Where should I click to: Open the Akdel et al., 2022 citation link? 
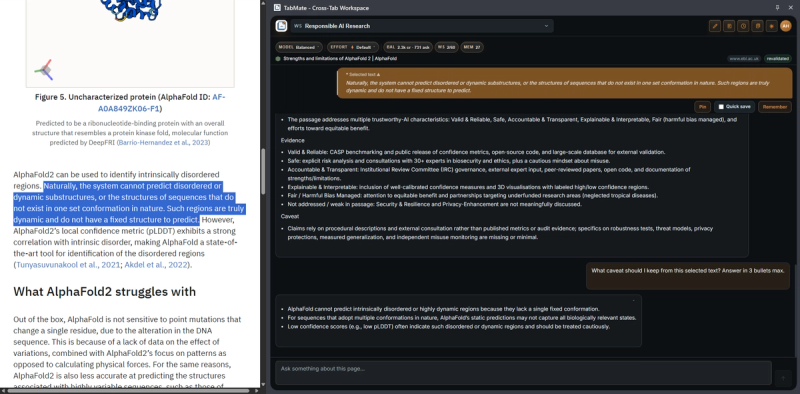pyautogui.click(x=155, y=265)
